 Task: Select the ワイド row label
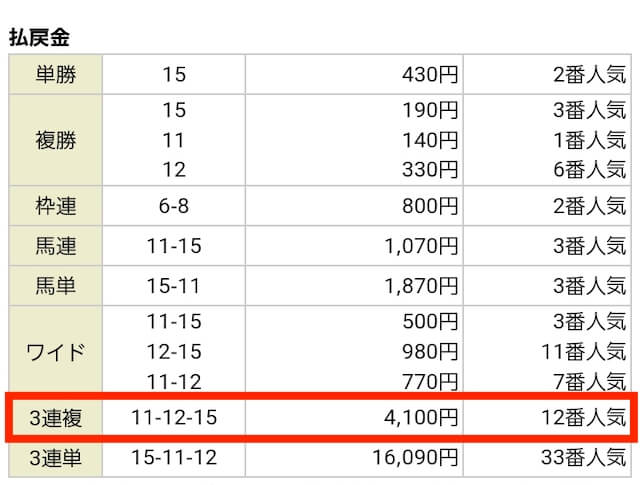[x=56, y=352]
